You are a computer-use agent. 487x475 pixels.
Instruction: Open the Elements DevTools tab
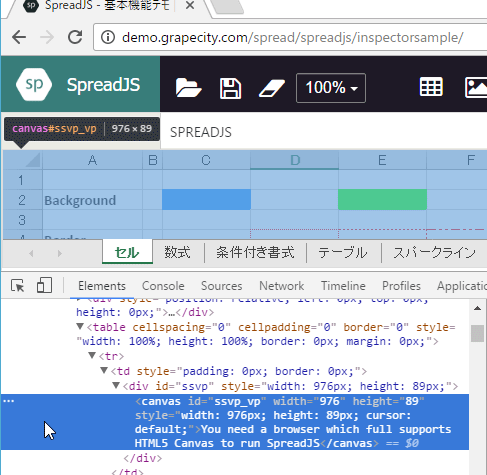pos(102,286)
